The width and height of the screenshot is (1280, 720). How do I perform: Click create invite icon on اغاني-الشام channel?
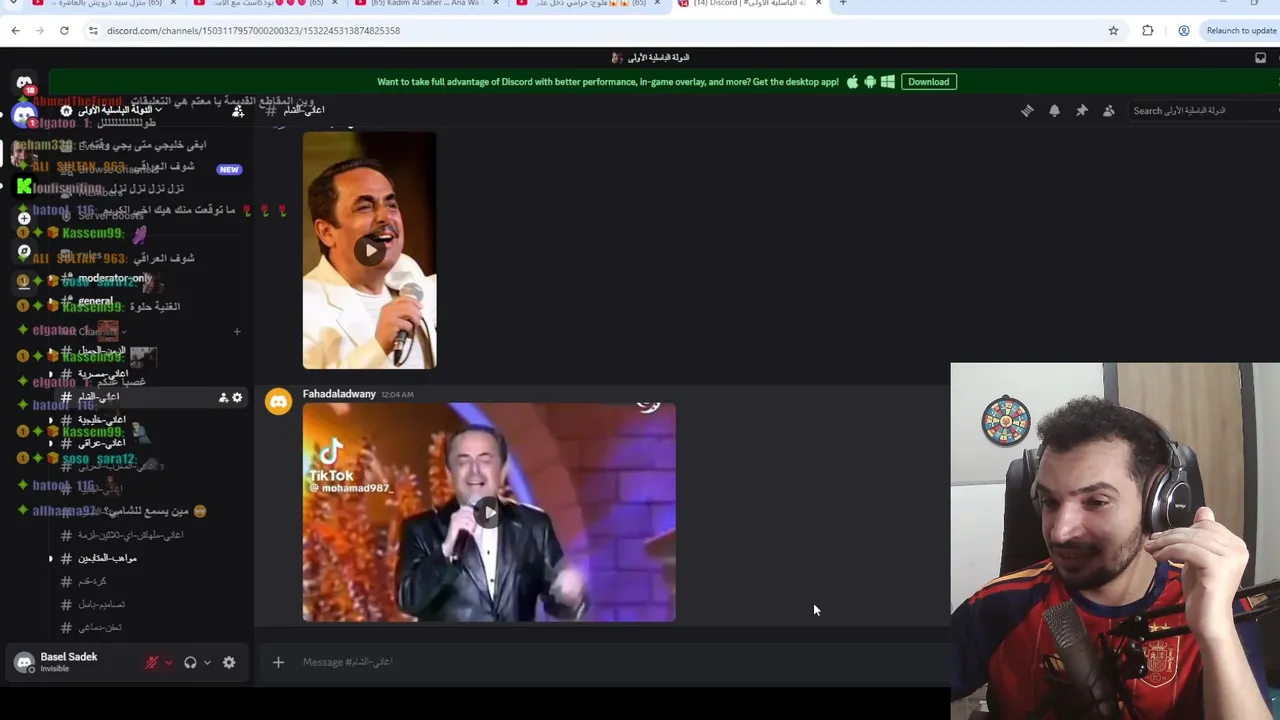coord(223,398)
